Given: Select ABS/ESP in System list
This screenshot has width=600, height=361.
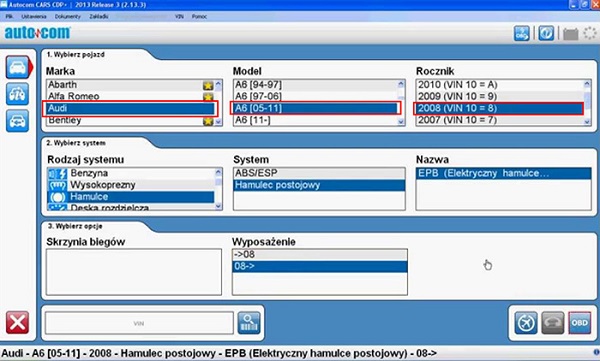Looking at the screenshot, I should (319, 173).
